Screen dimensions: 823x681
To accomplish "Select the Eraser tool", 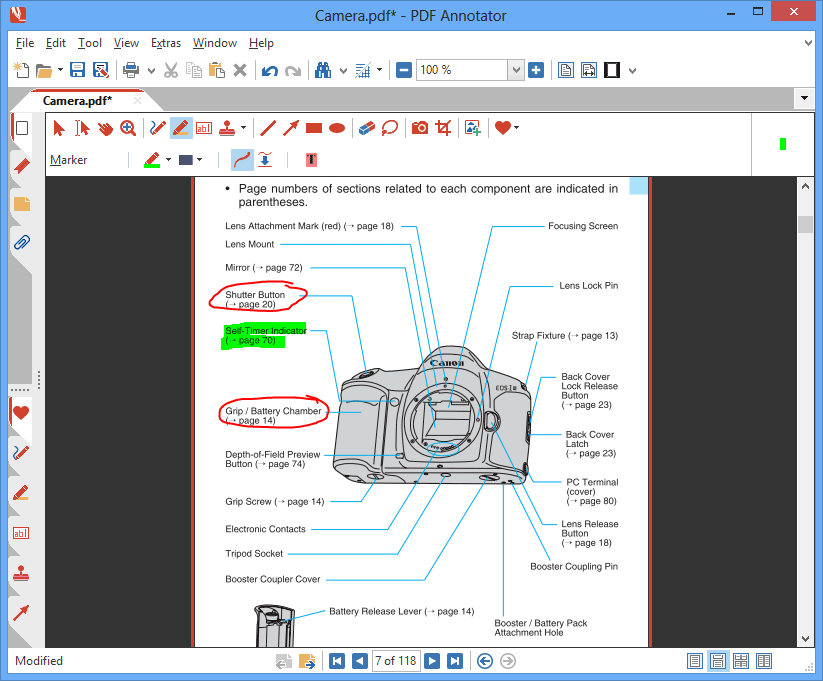I will (367, 128).
